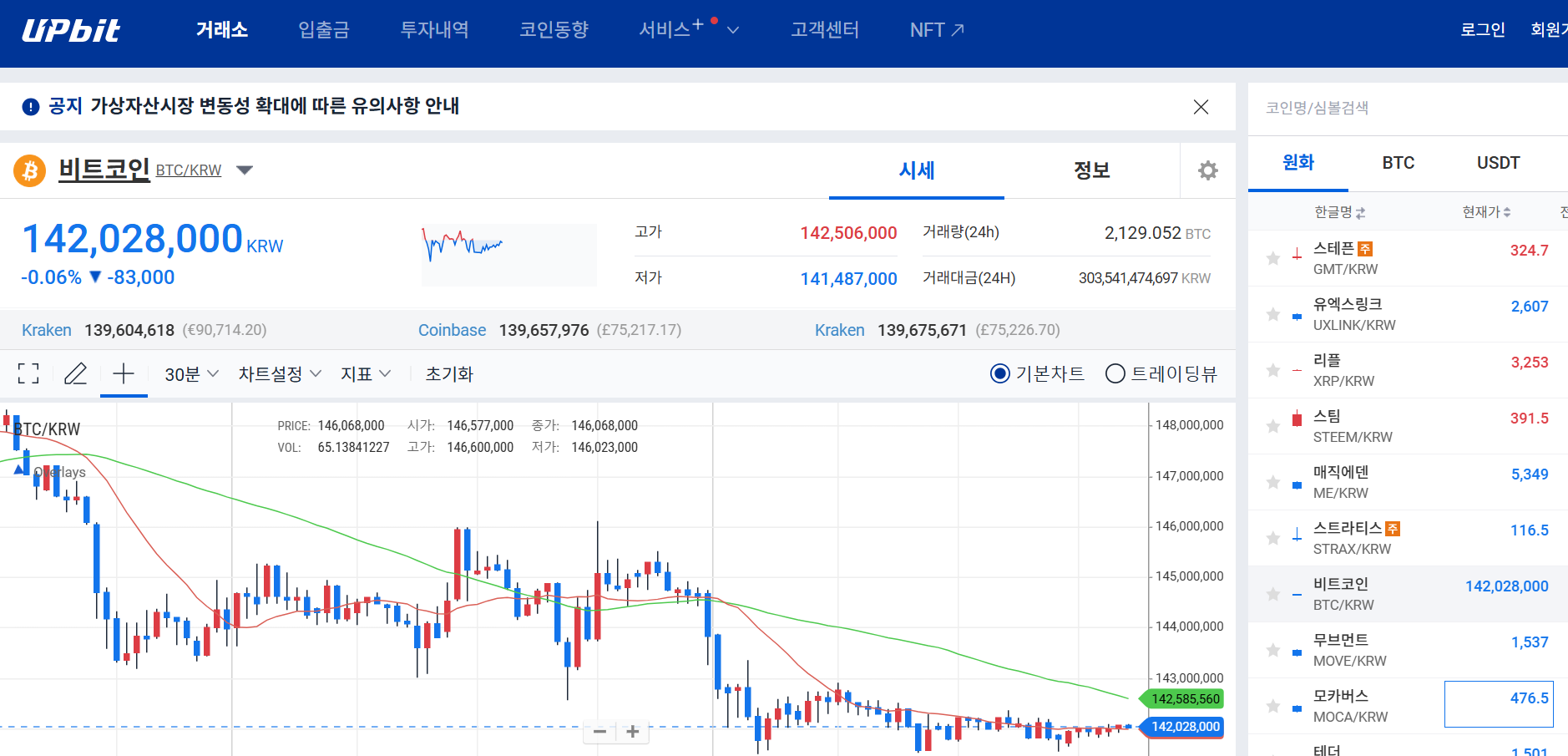
Task: Click the 로그인 button
Action: tap(1483, 30)
